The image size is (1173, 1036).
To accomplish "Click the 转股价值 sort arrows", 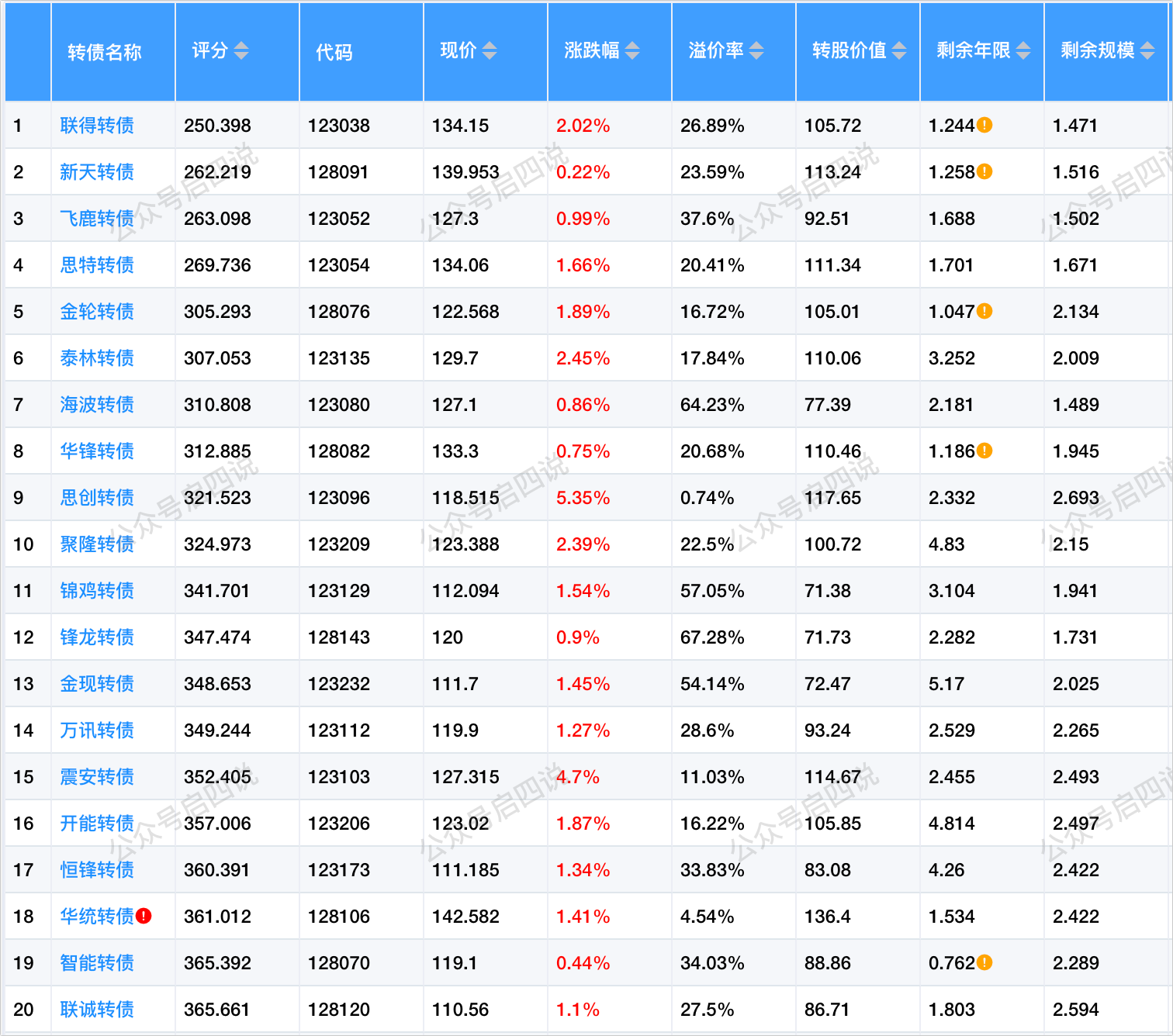I will pyautogui.click(x=899, y=51).
